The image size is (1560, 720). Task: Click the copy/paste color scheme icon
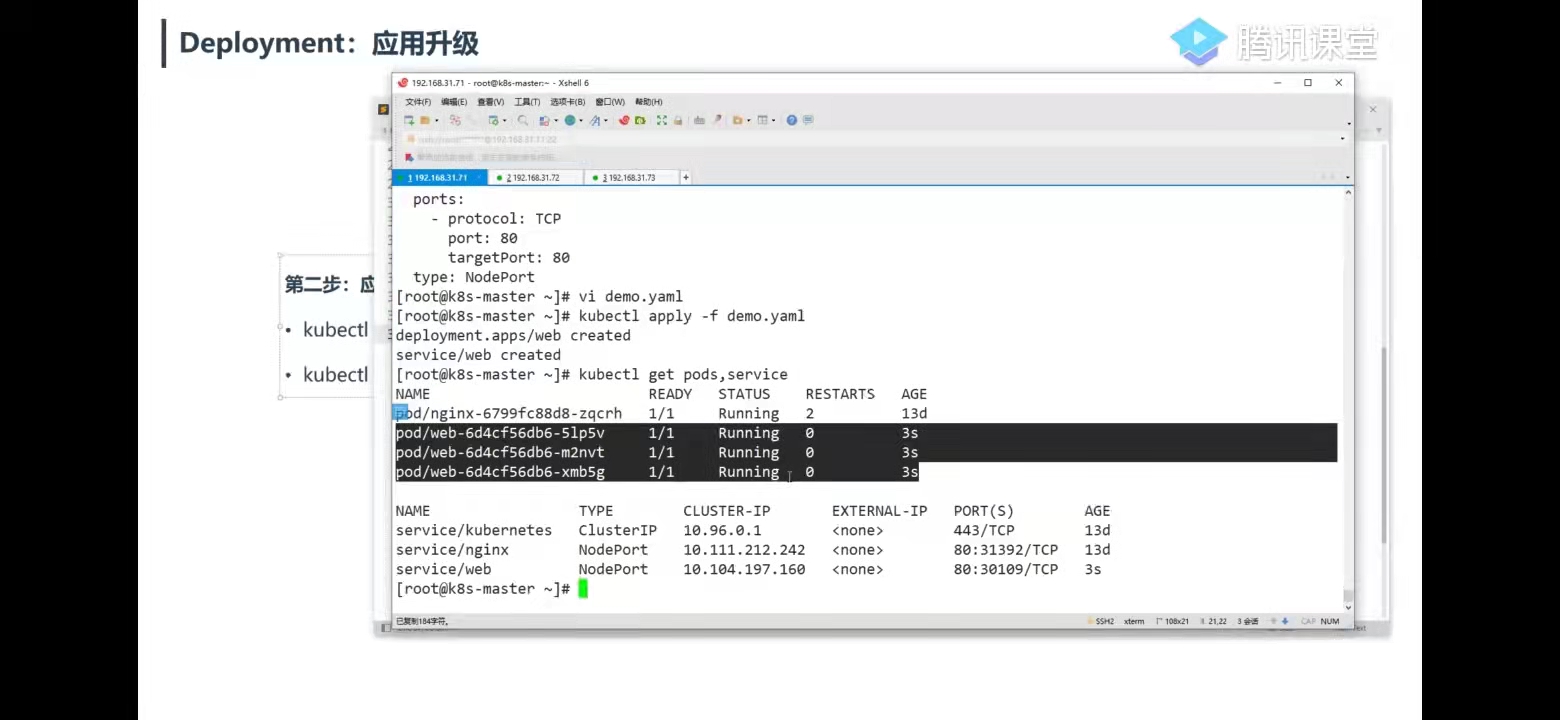click(543, 120)
